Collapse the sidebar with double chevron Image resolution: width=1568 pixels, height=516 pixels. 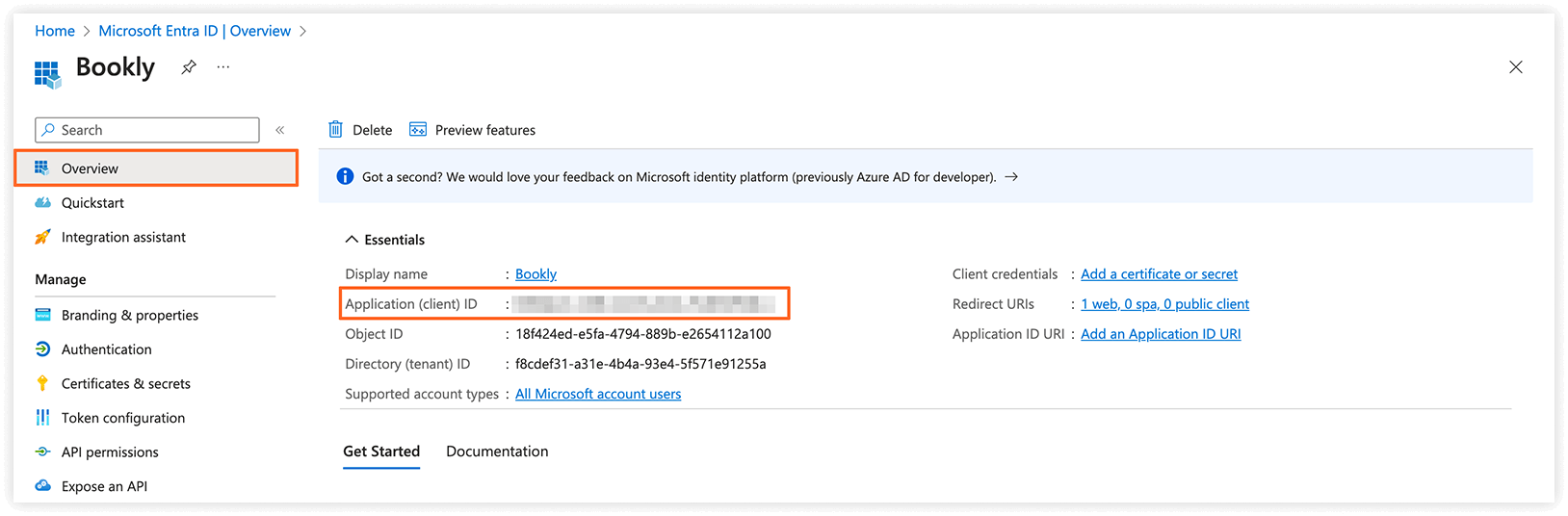280,130
